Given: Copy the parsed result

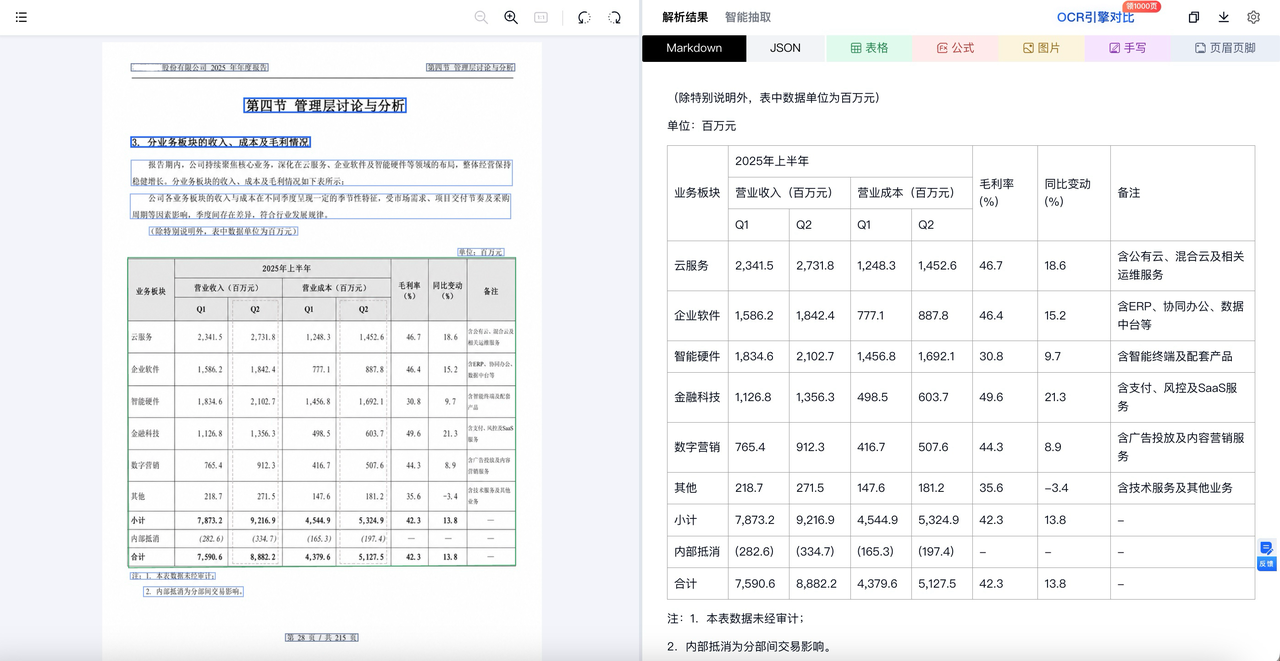Looking at the screenshot, I should point(1193,17).
